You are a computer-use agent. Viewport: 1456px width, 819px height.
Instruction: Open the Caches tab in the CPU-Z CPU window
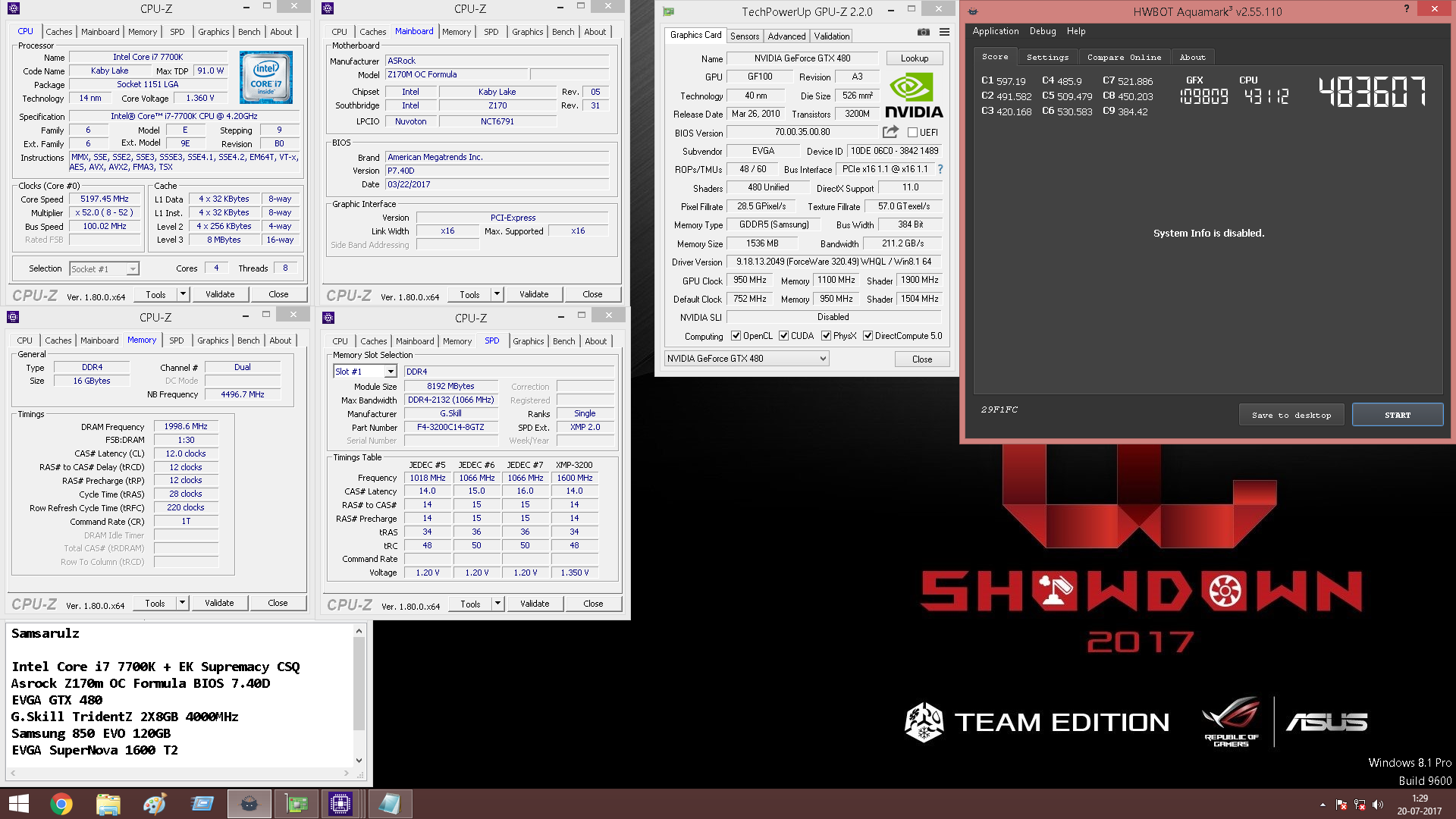click(58, 32)
